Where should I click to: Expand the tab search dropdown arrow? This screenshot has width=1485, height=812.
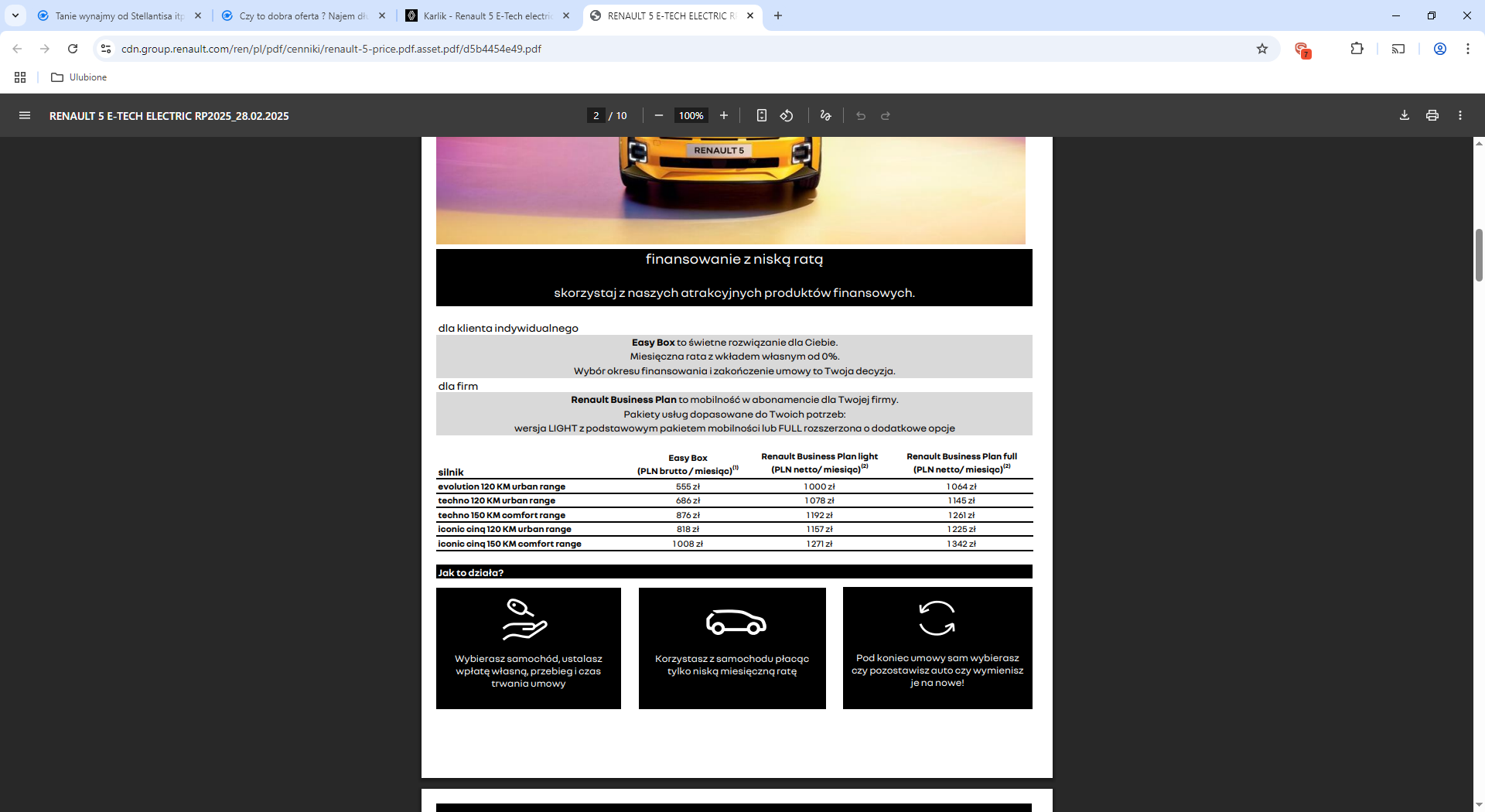tap(15, 15)
